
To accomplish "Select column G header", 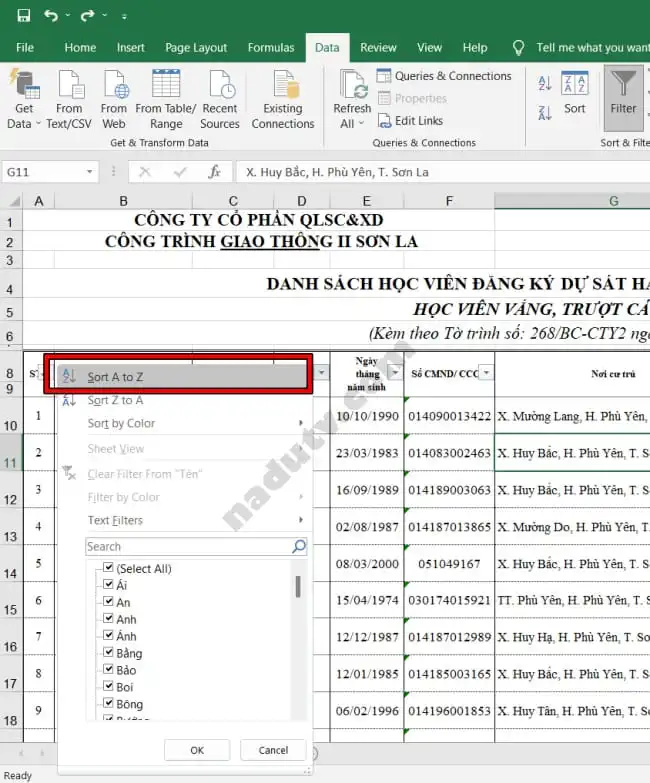I will tap(572, 201).
